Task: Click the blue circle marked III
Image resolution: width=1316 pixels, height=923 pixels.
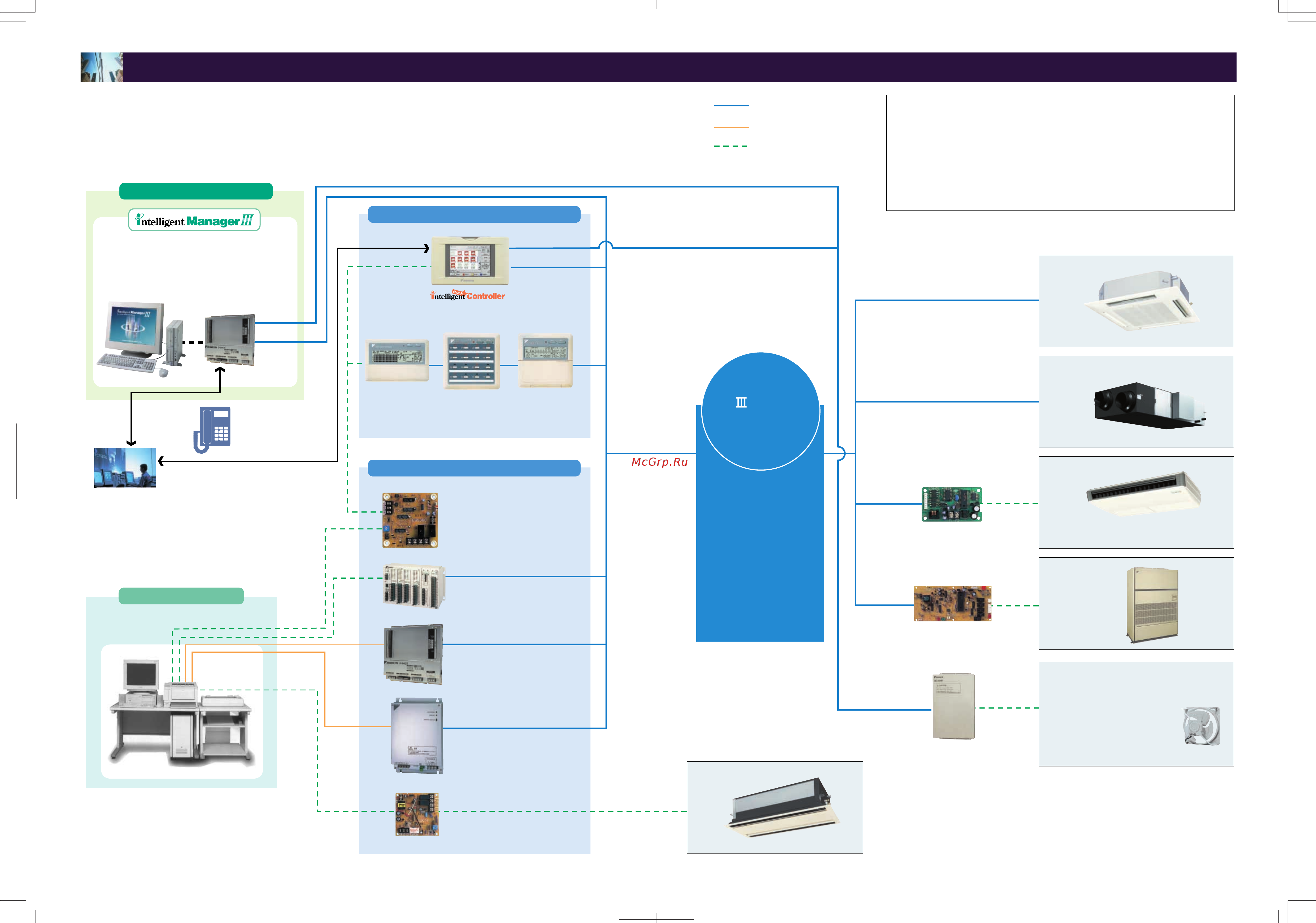Action: (761, 411)
